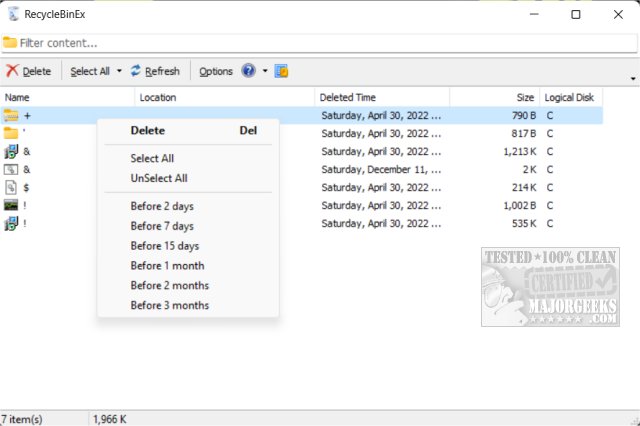Sort by the Deleted Time column header
640x426 pixels.
382,98
